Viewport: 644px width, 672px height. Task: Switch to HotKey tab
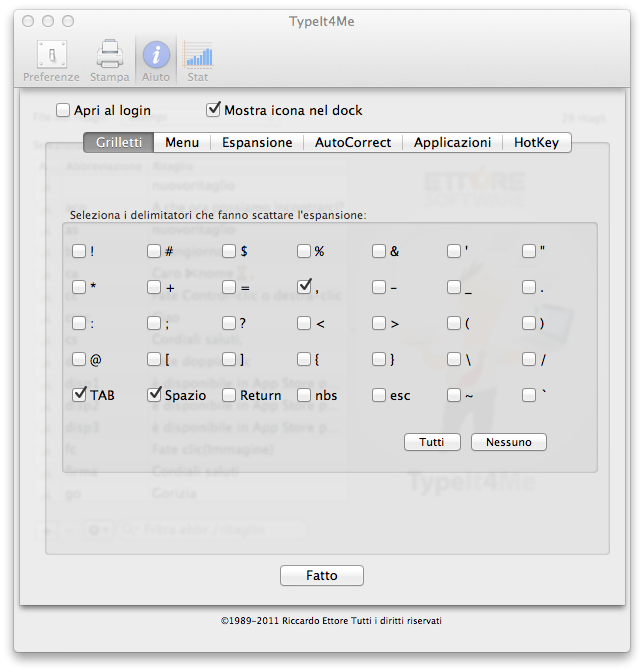pyautogui.click(x=536, y=142)
